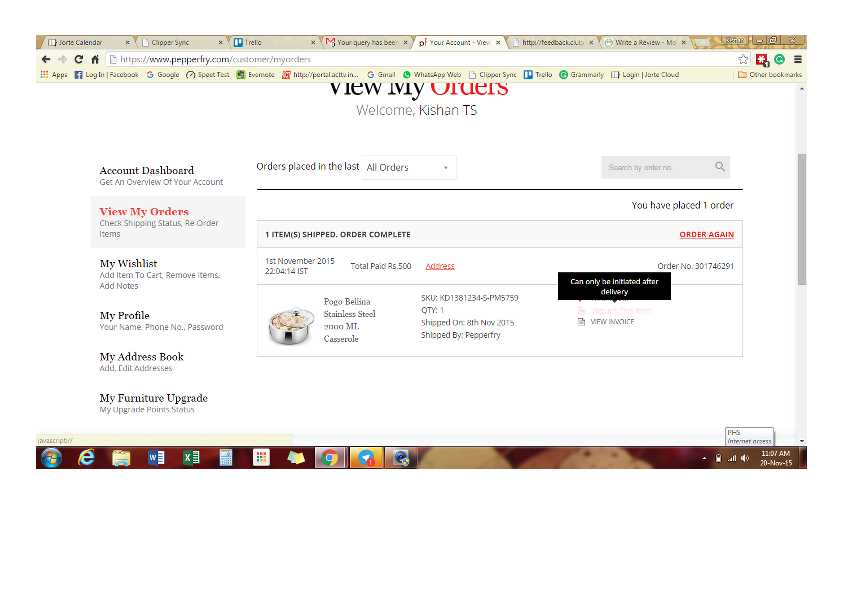Open the WhatsApp Web bookmark

432,75
